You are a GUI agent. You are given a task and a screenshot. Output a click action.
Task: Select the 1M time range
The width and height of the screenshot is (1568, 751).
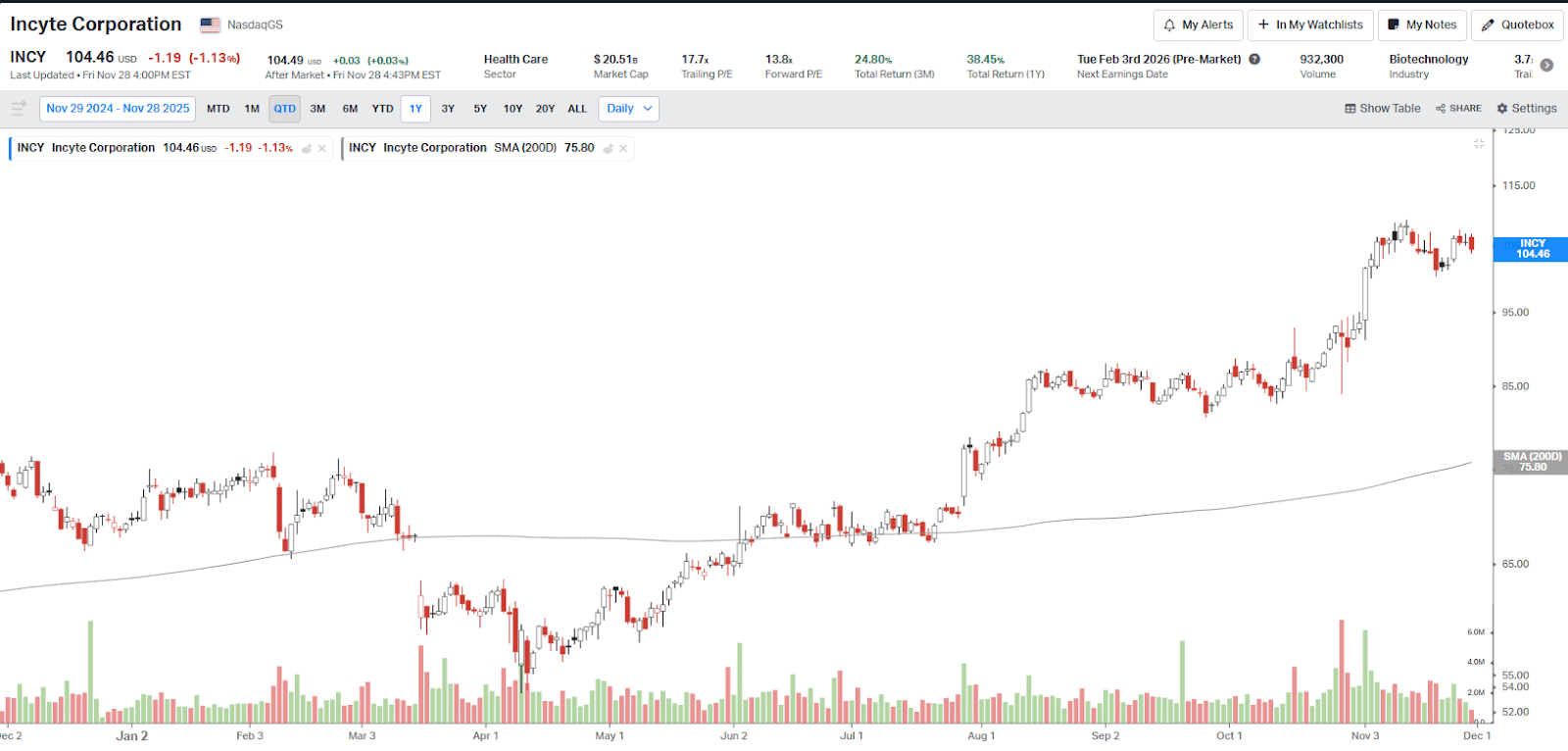tap(252, 109)
